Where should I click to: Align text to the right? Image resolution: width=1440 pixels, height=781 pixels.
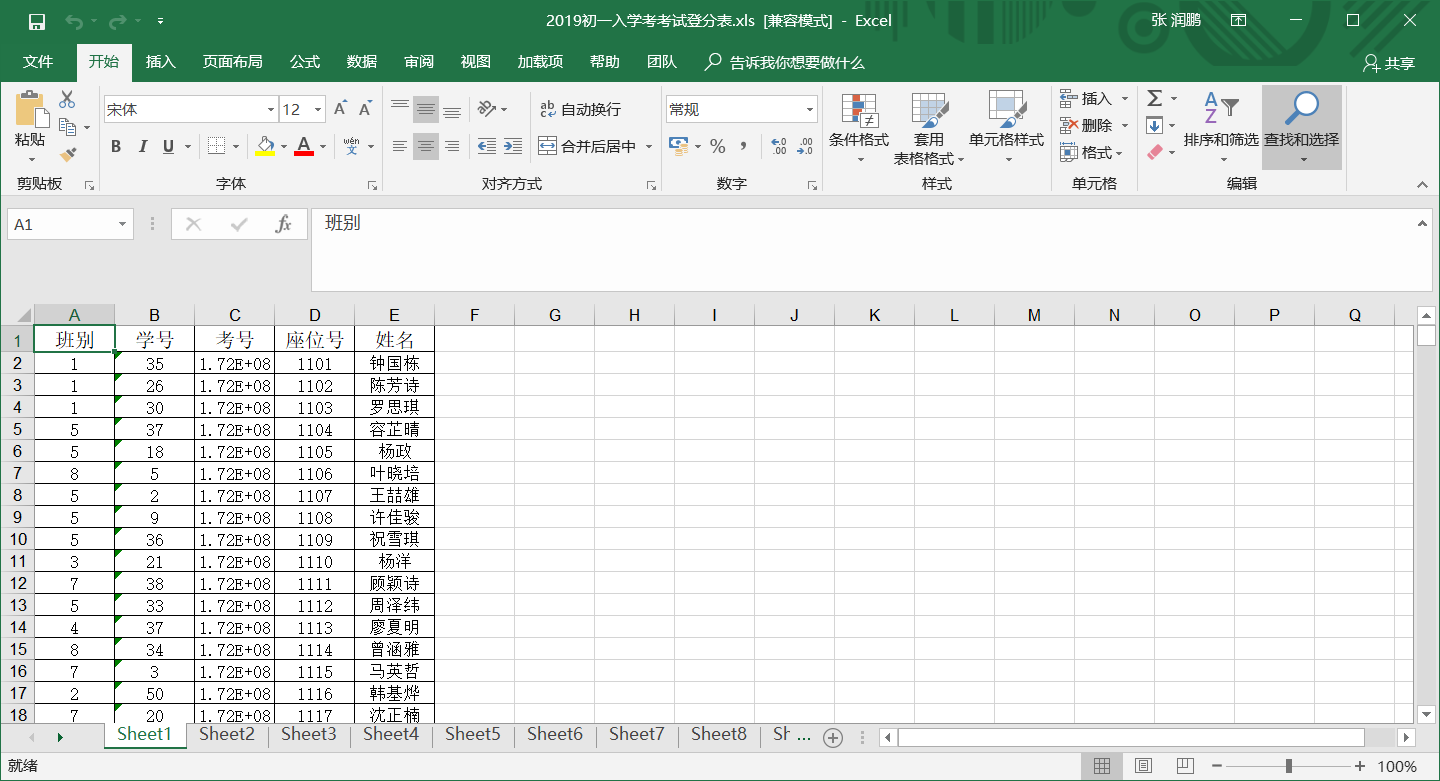pos(452,146)
